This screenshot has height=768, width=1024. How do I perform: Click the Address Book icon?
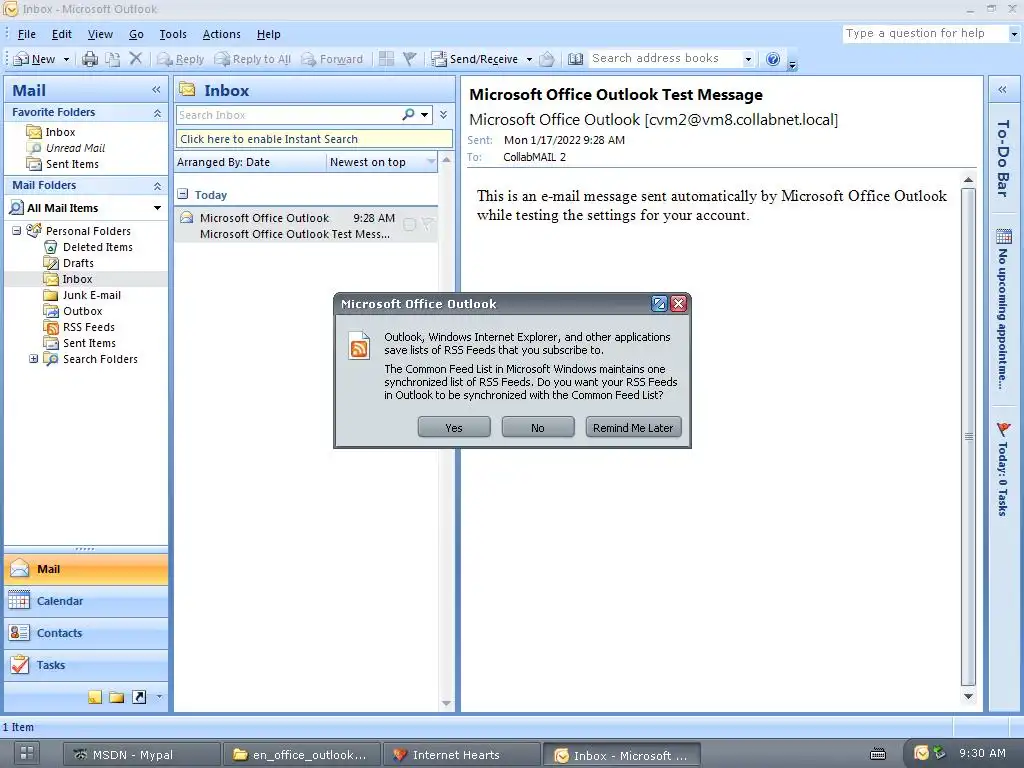tap(575, 59)
